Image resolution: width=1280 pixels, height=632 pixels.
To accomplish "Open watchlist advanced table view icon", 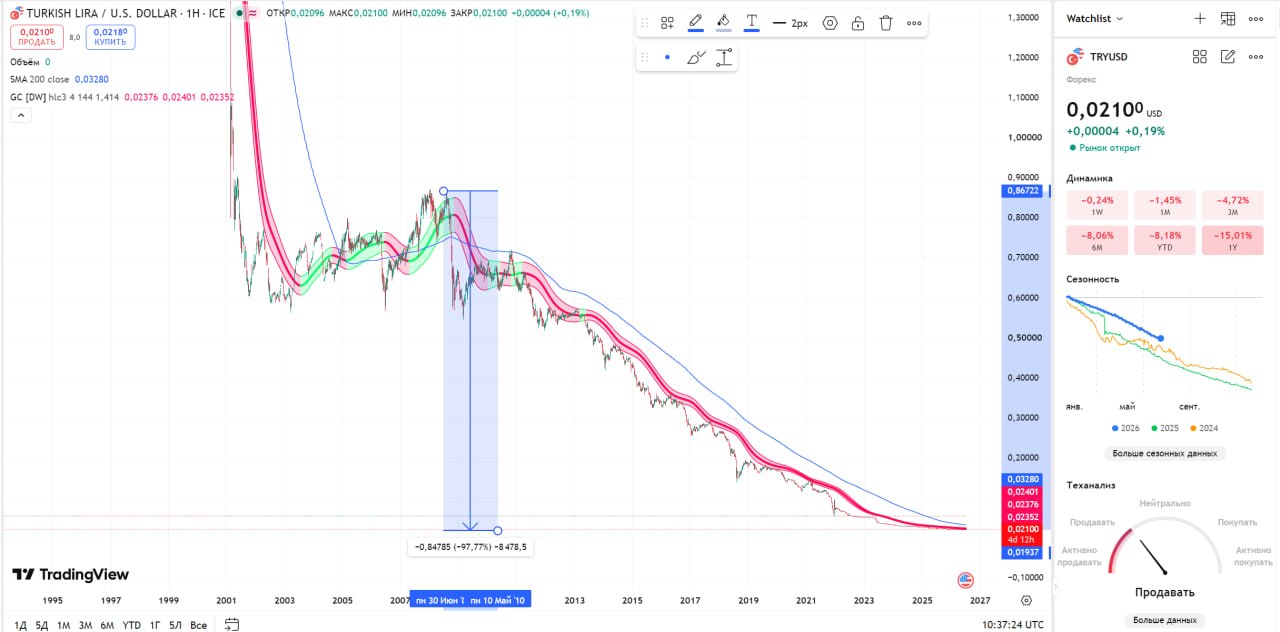I will coord(1228,18).
